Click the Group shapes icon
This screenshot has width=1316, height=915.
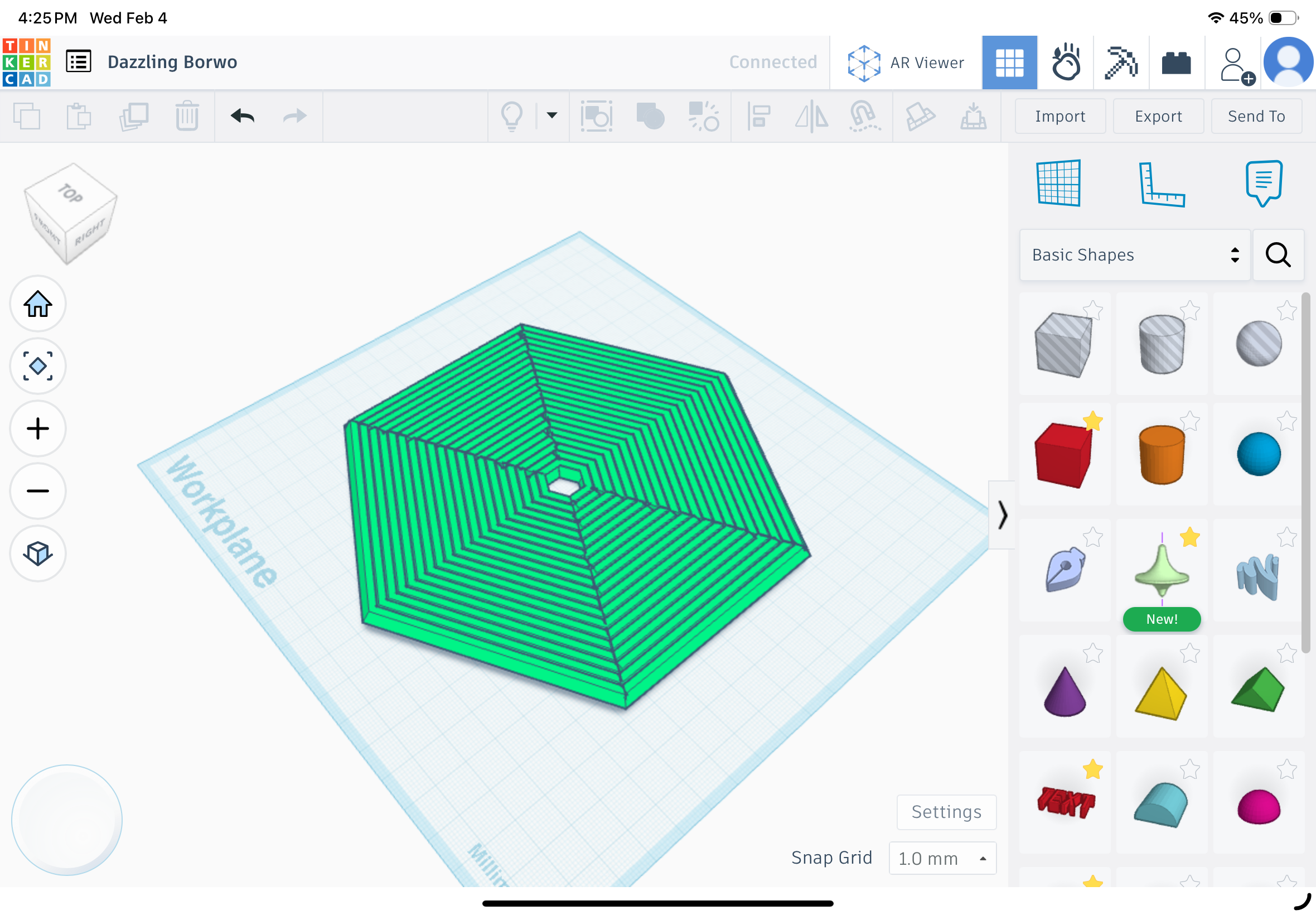coord(650,117)
